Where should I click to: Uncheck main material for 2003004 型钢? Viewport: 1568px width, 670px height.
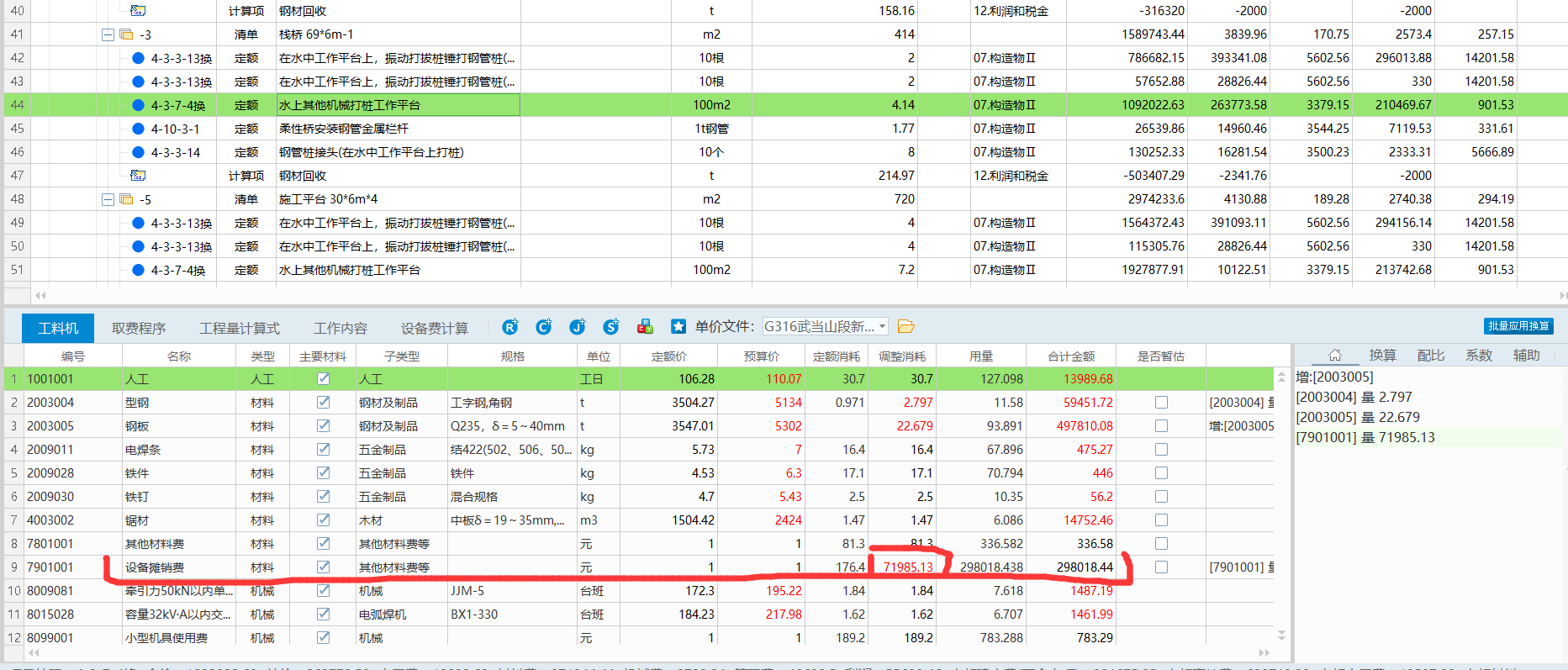(x=323, y=403)
